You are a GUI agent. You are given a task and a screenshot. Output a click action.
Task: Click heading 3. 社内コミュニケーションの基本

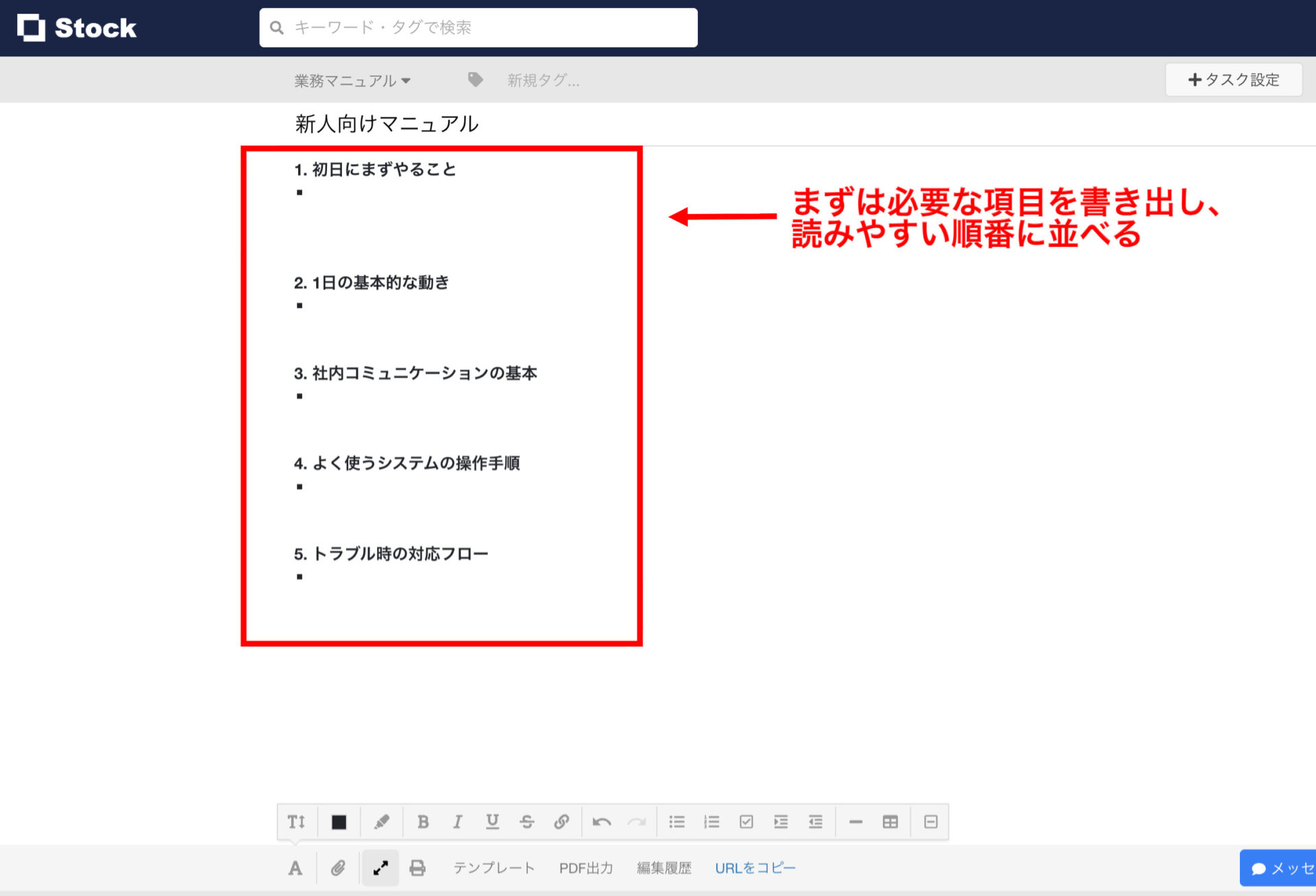(415, 373)
